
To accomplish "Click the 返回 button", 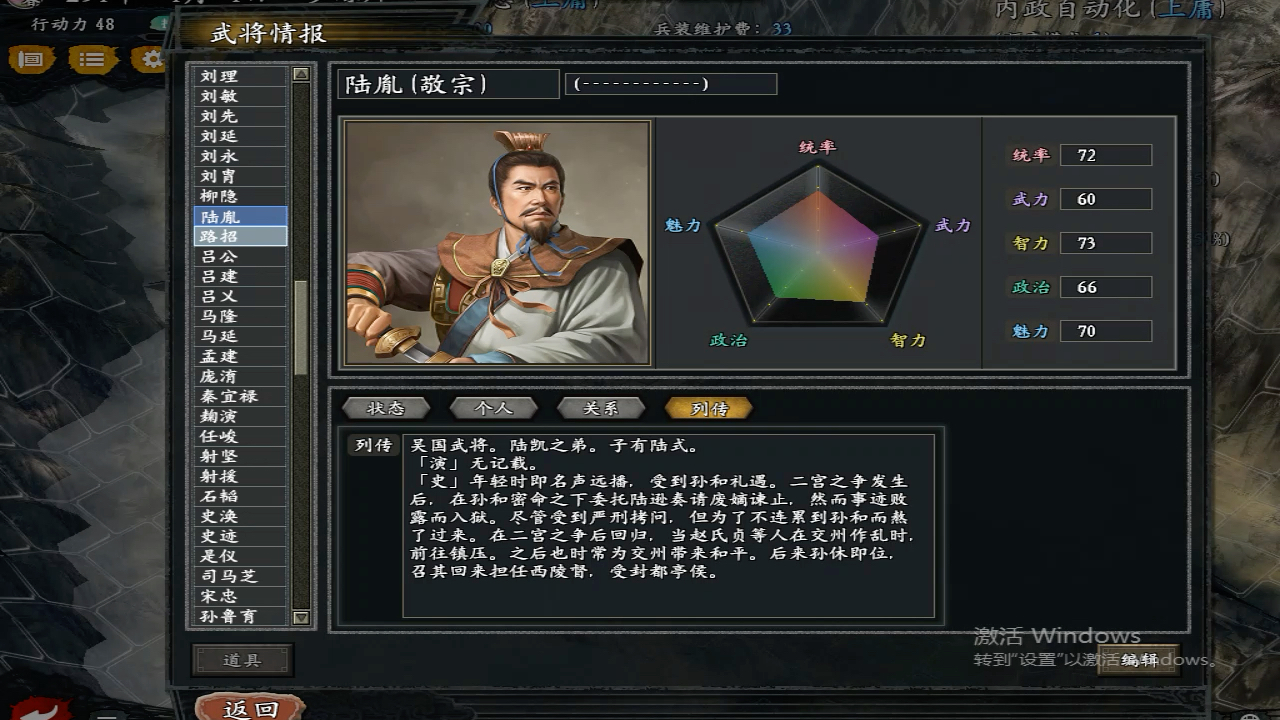I will coord(250,708).
